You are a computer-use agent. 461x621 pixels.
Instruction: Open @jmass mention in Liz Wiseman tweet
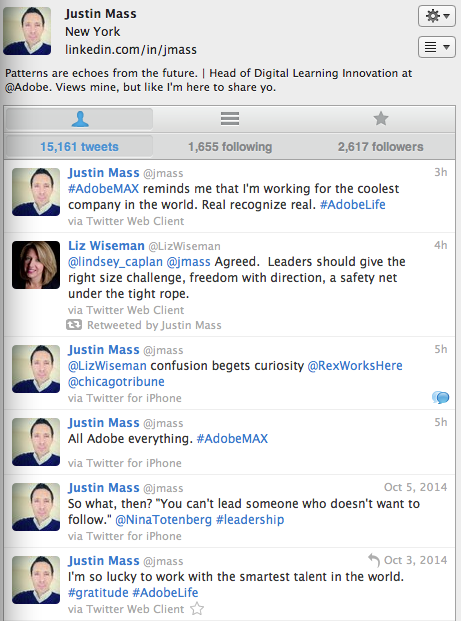[189, 262]
